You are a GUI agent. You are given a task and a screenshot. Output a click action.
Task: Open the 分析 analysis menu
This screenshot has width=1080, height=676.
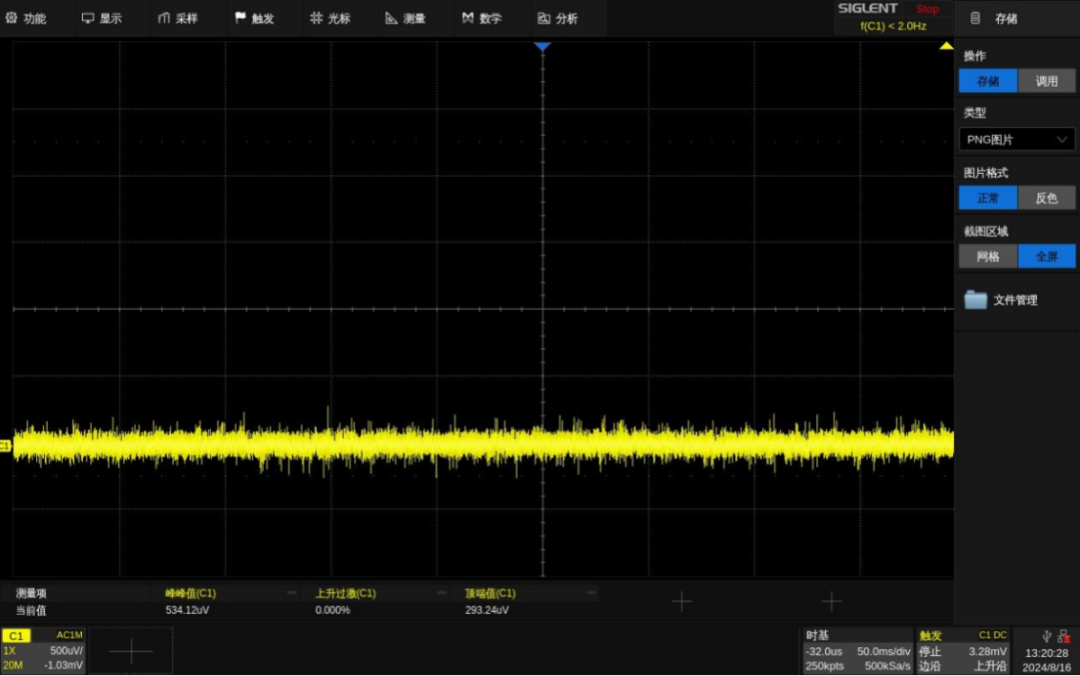point(558,19)
